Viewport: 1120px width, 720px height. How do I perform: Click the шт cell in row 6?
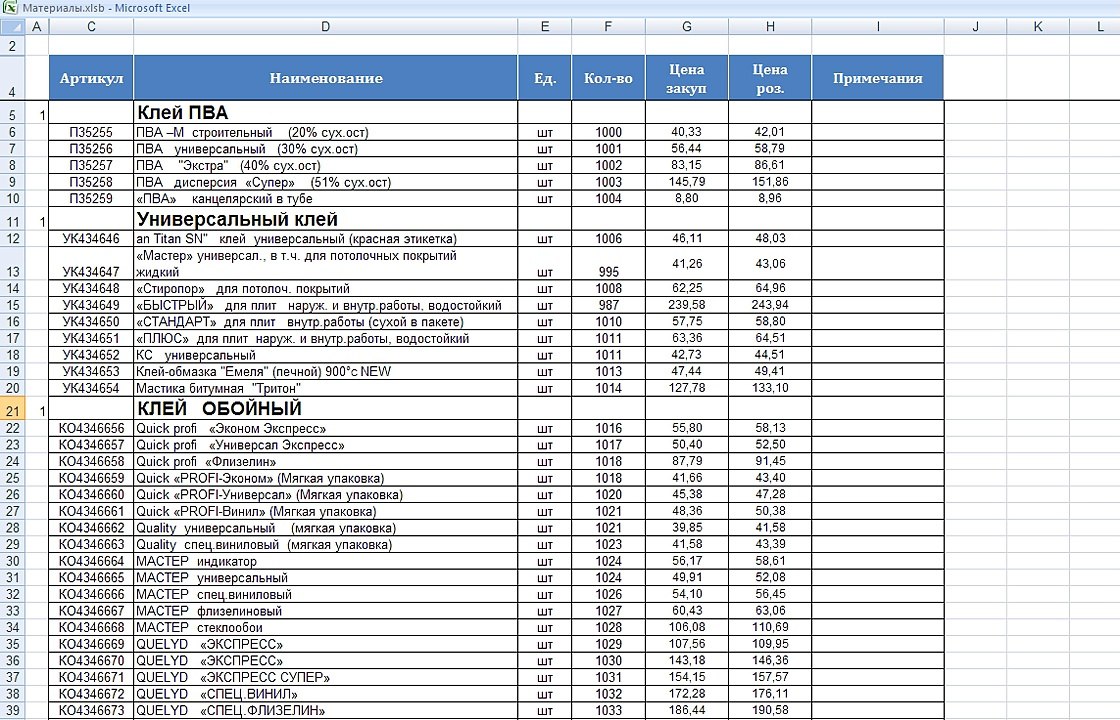point(544,132)
